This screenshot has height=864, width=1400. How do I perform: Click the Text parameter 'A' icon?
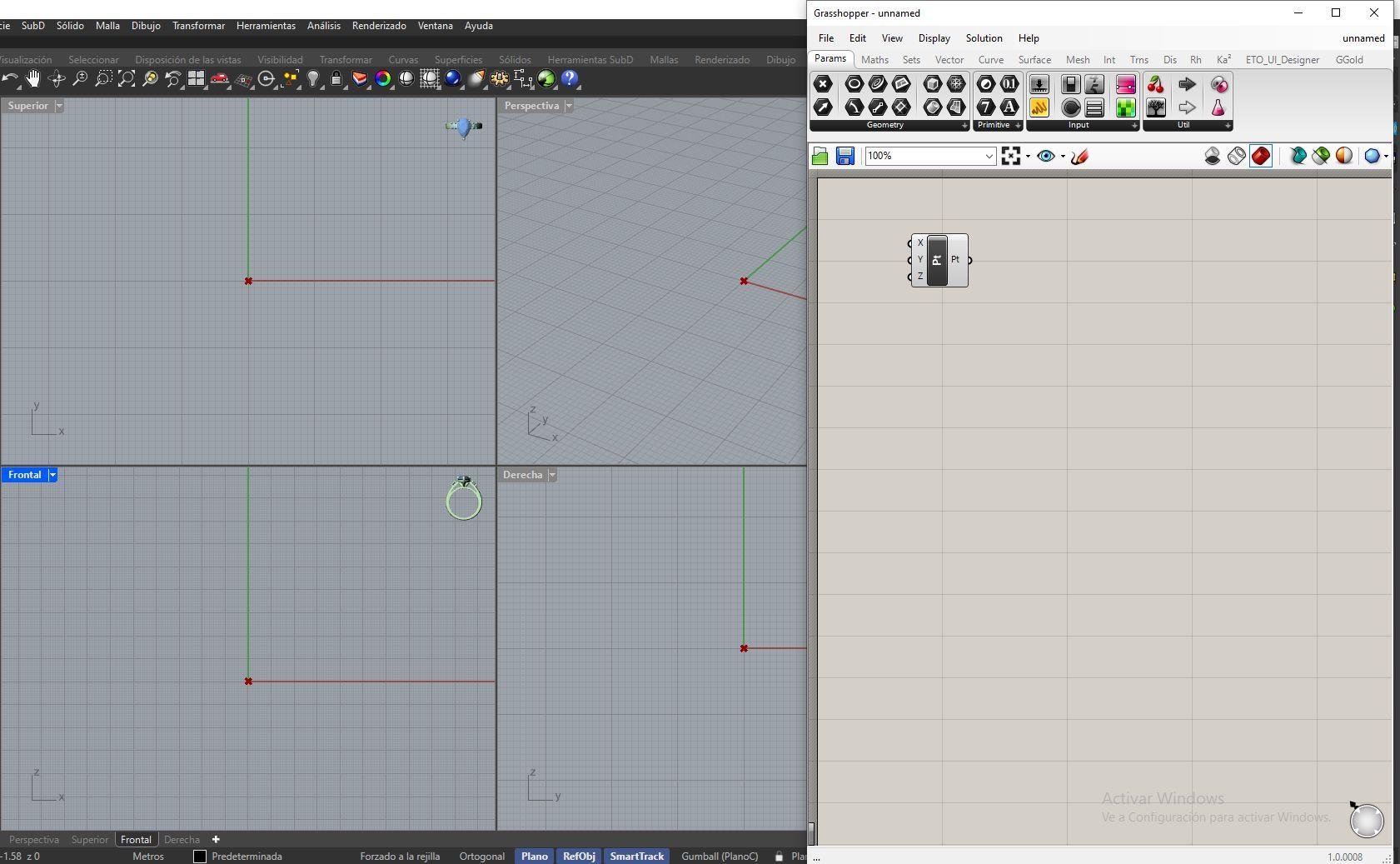(1009, 107)
